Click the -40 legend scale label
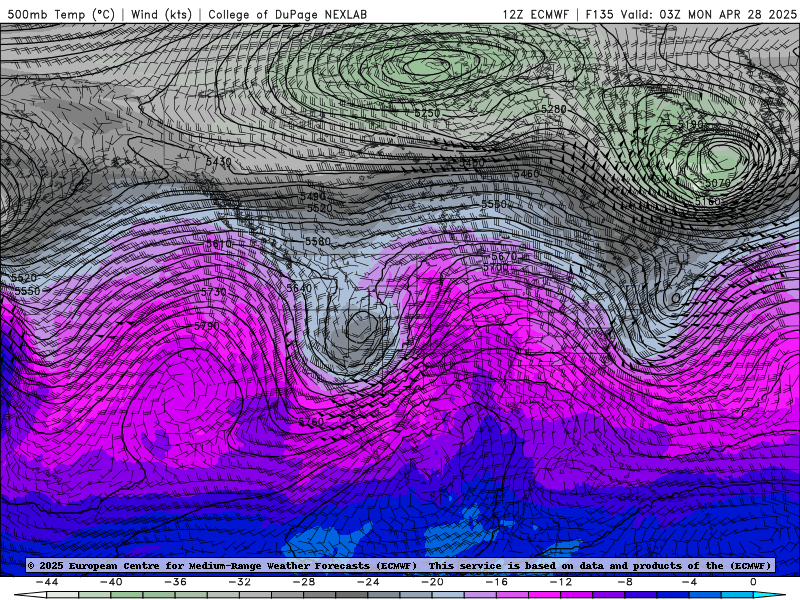 click(x=111, y=582)
